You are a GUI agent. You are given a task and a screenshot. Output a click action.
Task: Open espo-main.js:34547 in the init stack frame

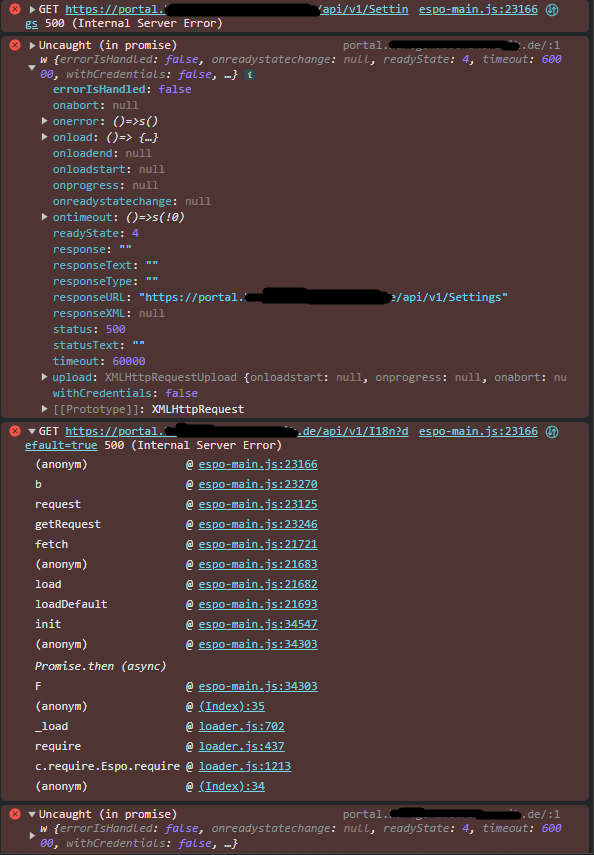[x=258, y=624]
